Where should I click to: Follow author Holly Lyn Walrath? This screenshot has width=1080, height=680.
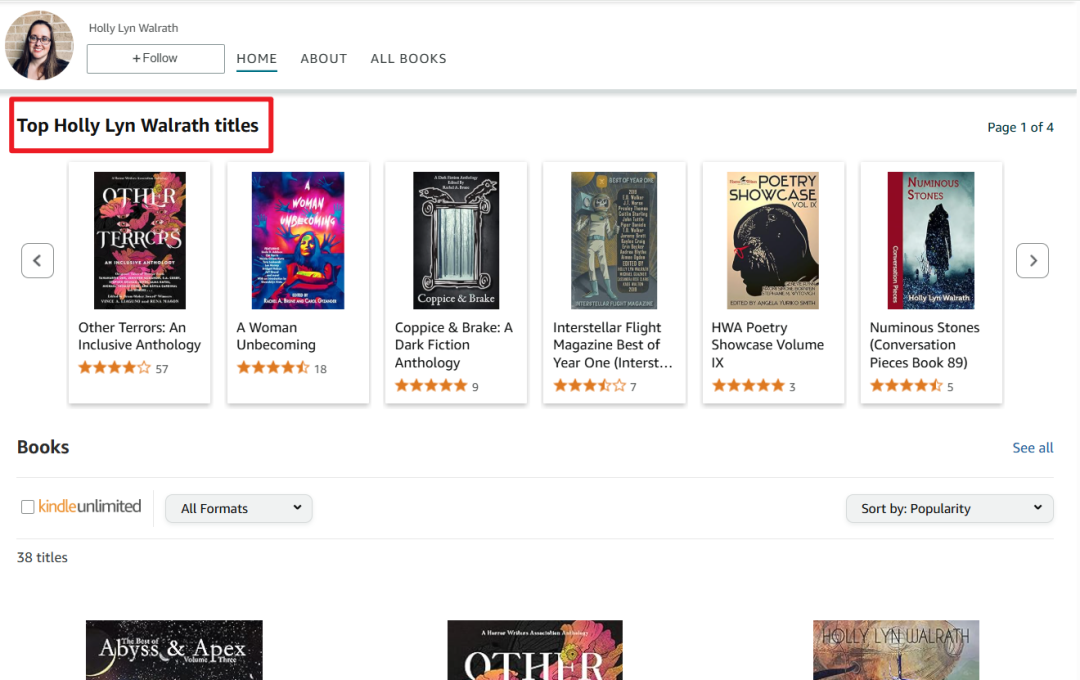tap(156, 59)
